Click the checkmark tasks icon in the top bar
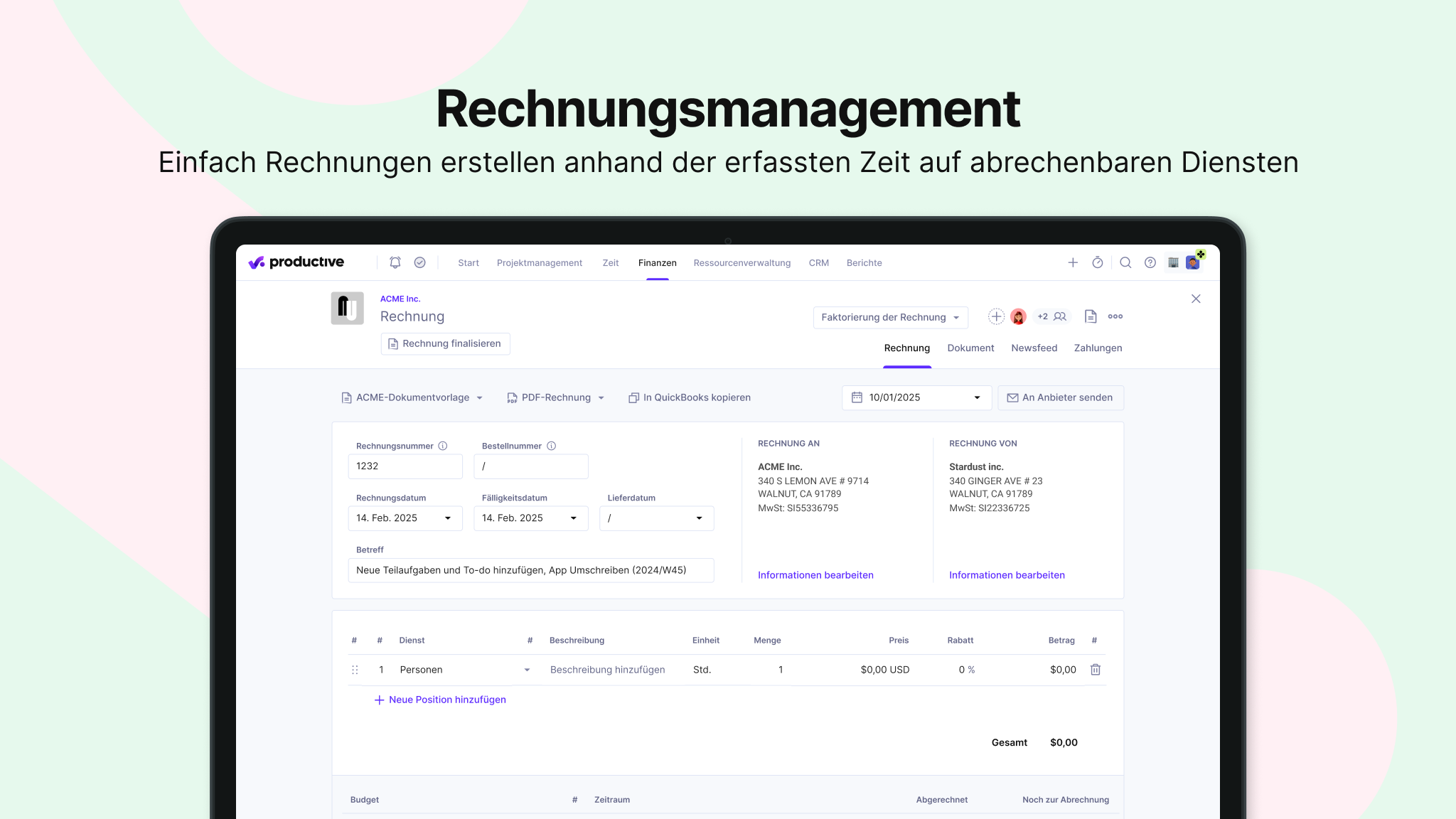 419,262
